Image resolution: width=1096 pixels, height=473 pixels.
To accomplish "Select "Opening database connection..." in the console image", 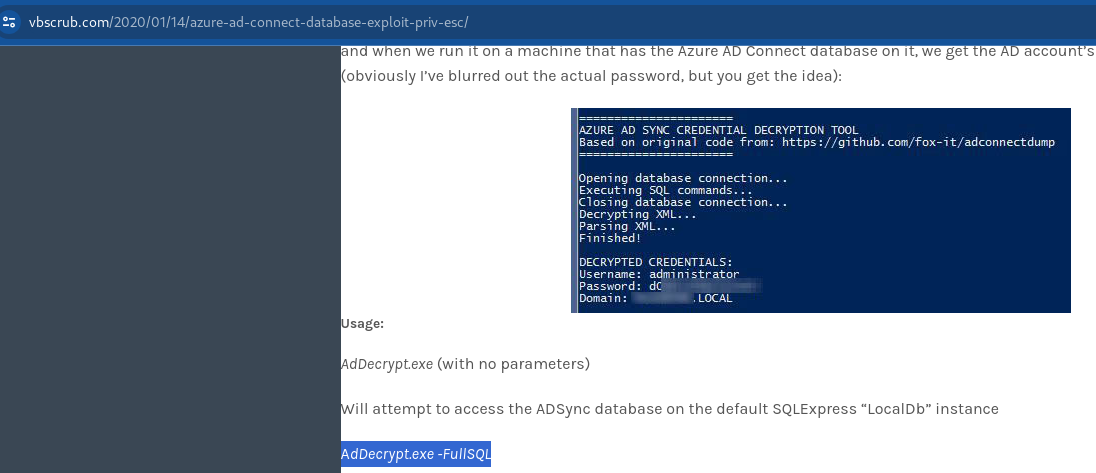I will coord(683,178).
